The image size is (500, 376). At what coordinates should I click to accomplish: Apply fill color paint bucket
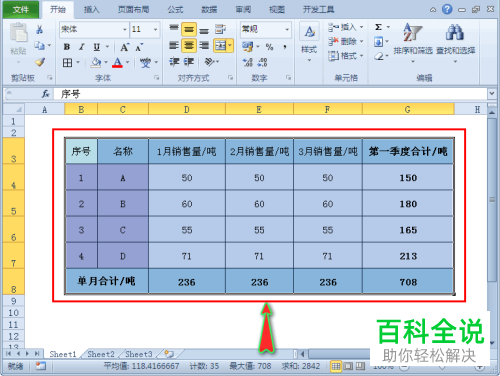click(x=96, y=62)
